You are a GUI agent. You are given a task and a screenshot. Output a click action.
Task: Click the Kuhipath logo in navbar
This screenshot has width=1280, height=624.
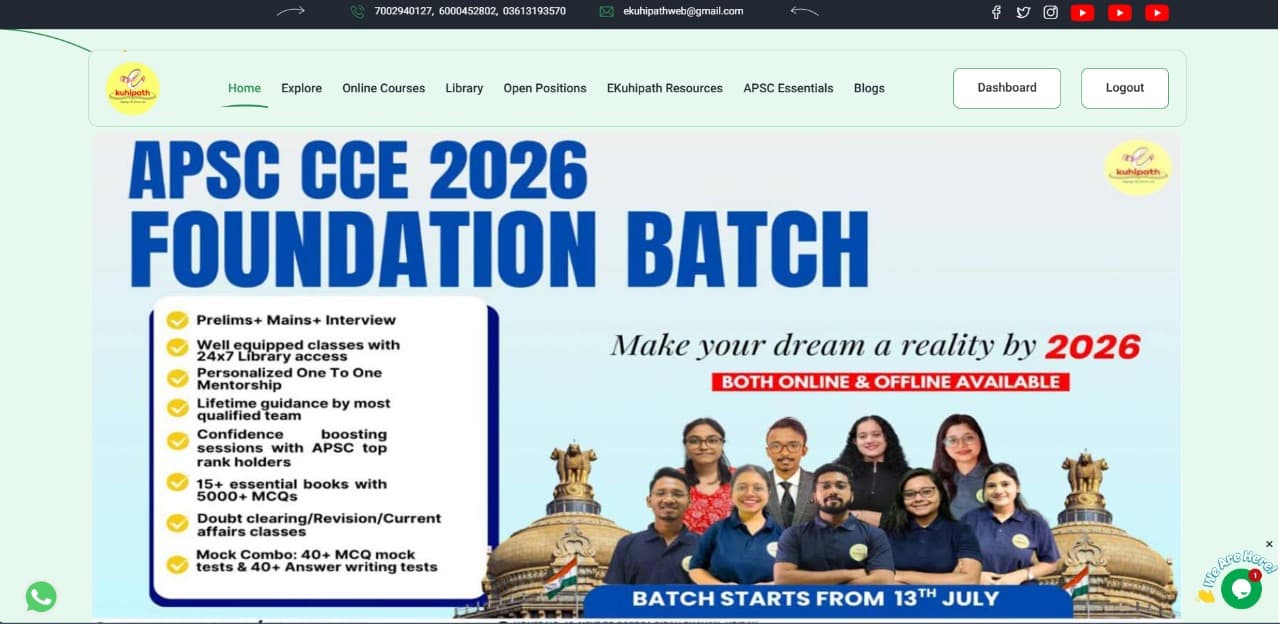(133, 88)
